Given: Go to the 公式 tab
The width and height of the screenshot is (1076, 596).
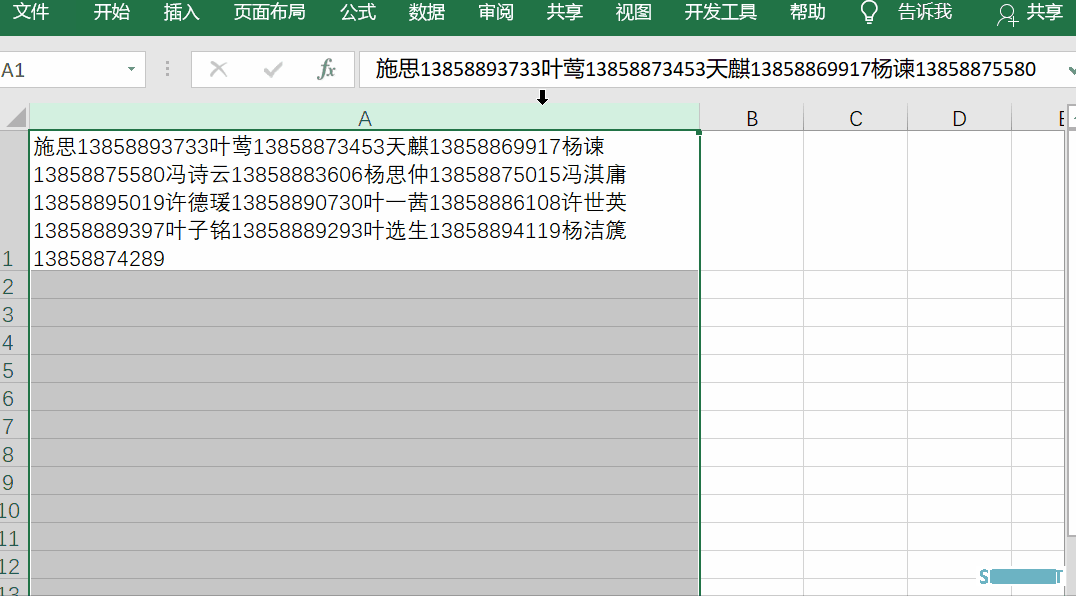Looking at the screenshot, I should (358, 12).
